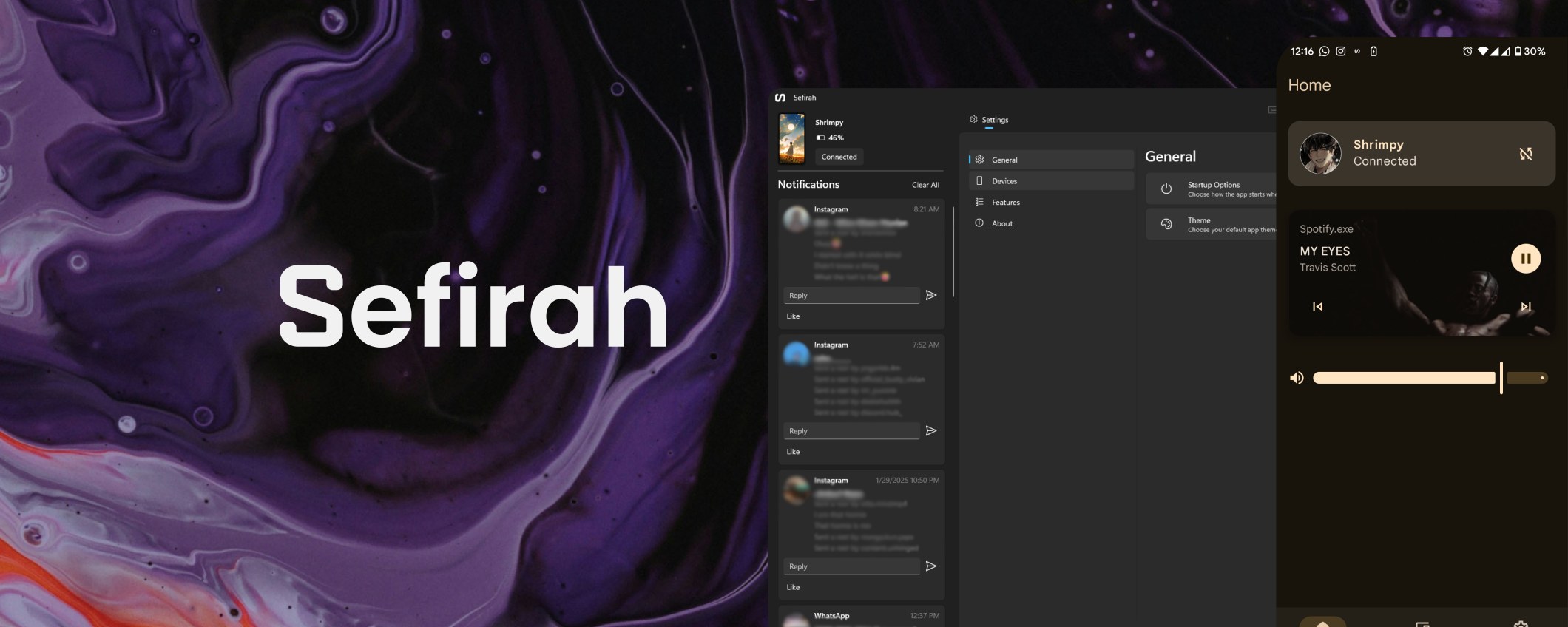1568x627 pixels.
Task: Click Like on the 7:52 AM Instagram notification
Action: pyautogui.click(x=793, y=452)
